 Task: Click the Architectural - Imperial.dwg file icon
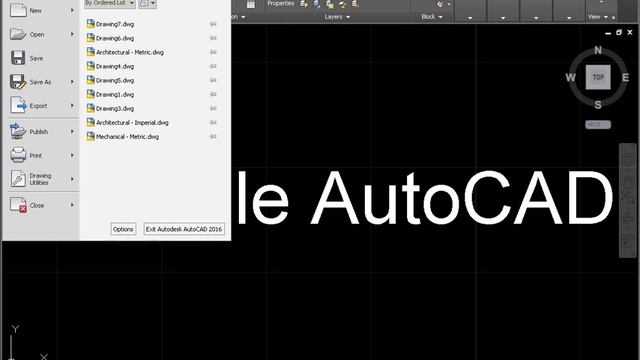[91, 122]
